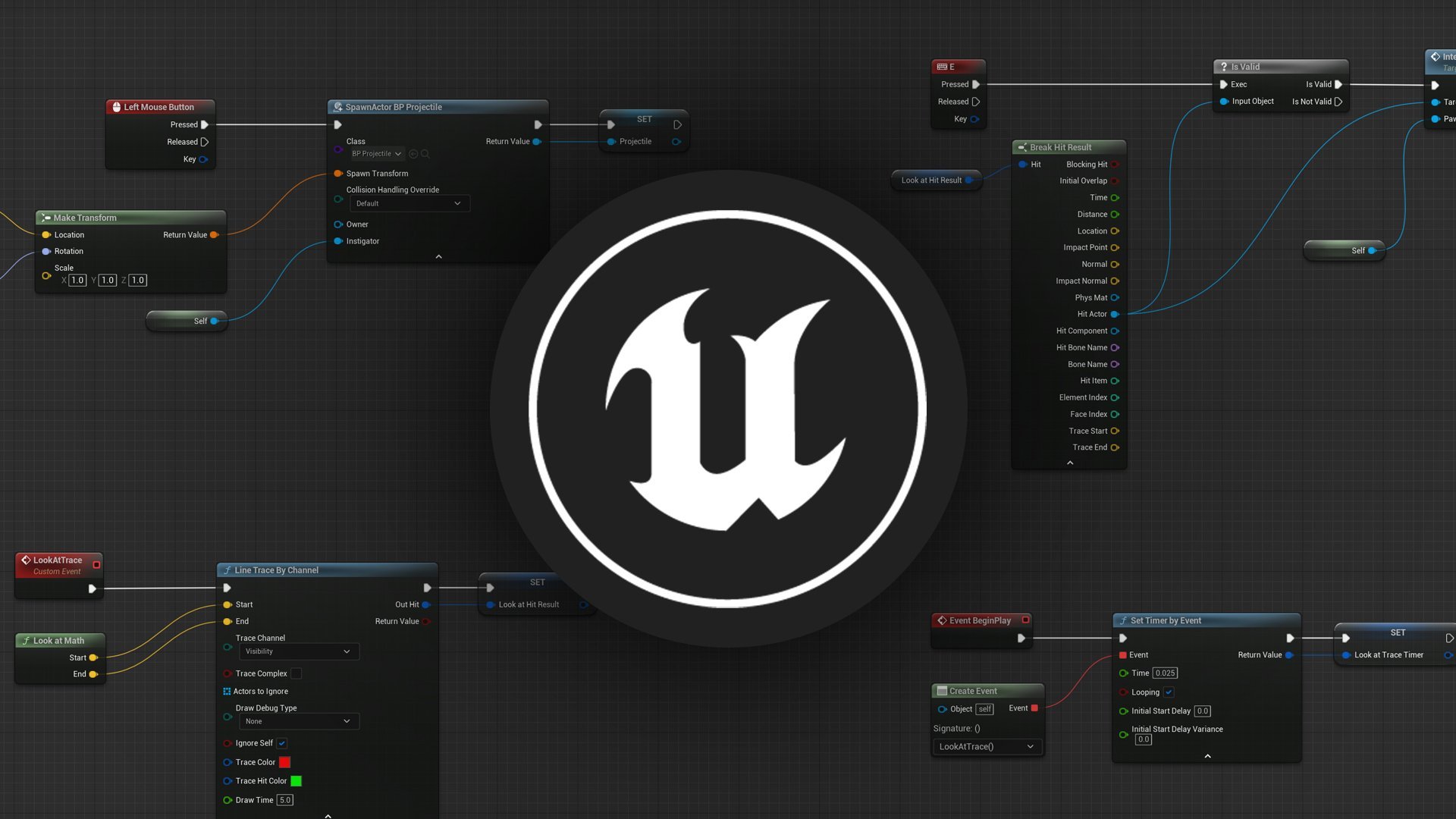This screenshot has height=819, width=1456.
Task: Click the Is Valid node icon
Action: pyautogui.click(x=1223, y=66)
